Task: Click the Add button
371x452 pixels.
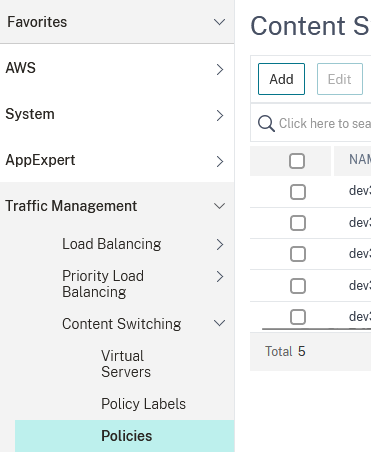Action: click(281, 79)
